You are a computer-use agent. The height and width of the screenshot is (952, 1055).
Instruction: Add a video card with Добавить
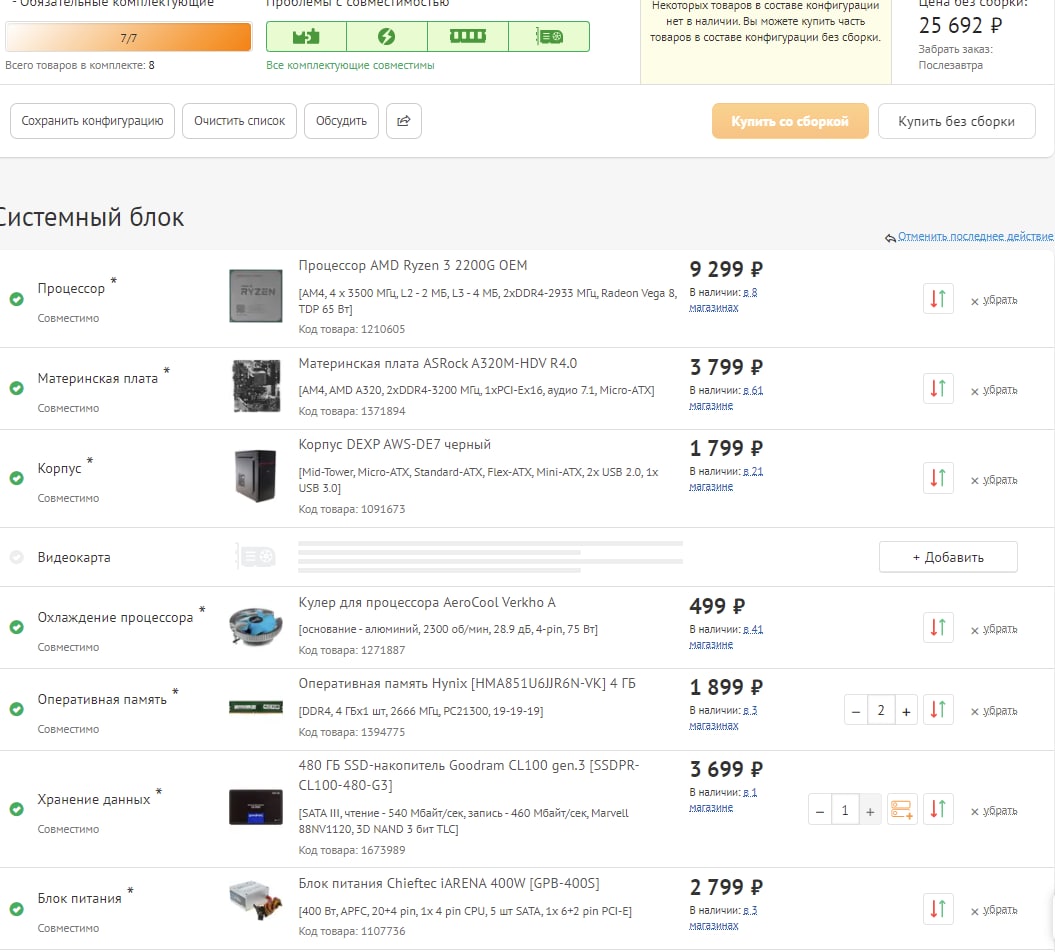click(x=948, y=557)
